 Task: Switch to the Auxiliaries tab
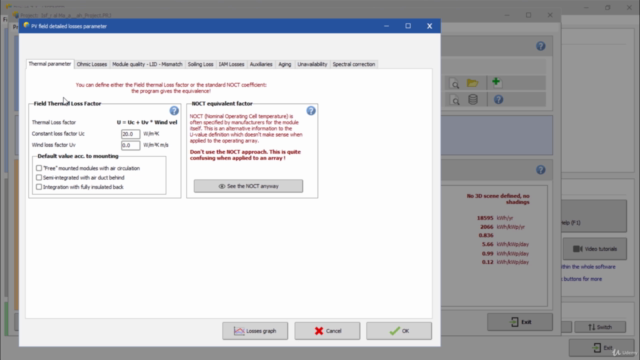261,64
